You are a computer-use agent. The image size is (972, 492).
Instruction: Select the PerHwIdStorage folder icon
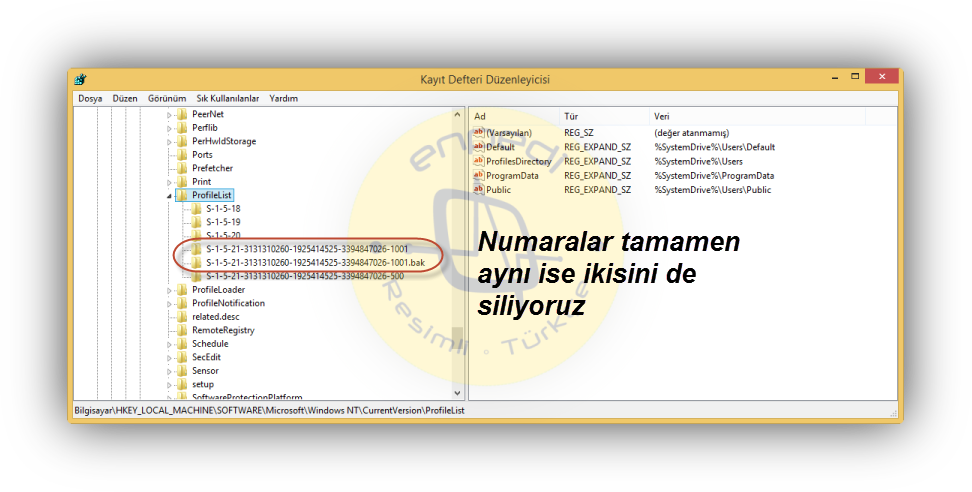tap(182, 141)
